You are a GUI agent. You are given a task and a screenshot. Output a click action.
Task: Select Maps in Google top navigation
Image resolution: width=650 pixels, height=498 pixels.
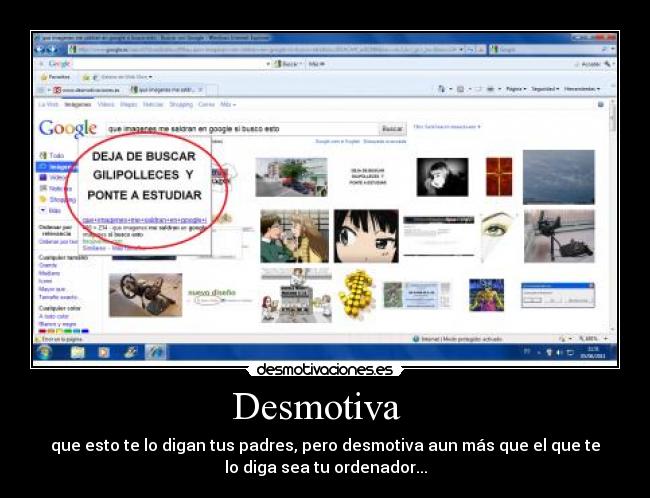[x=129, y=104]
